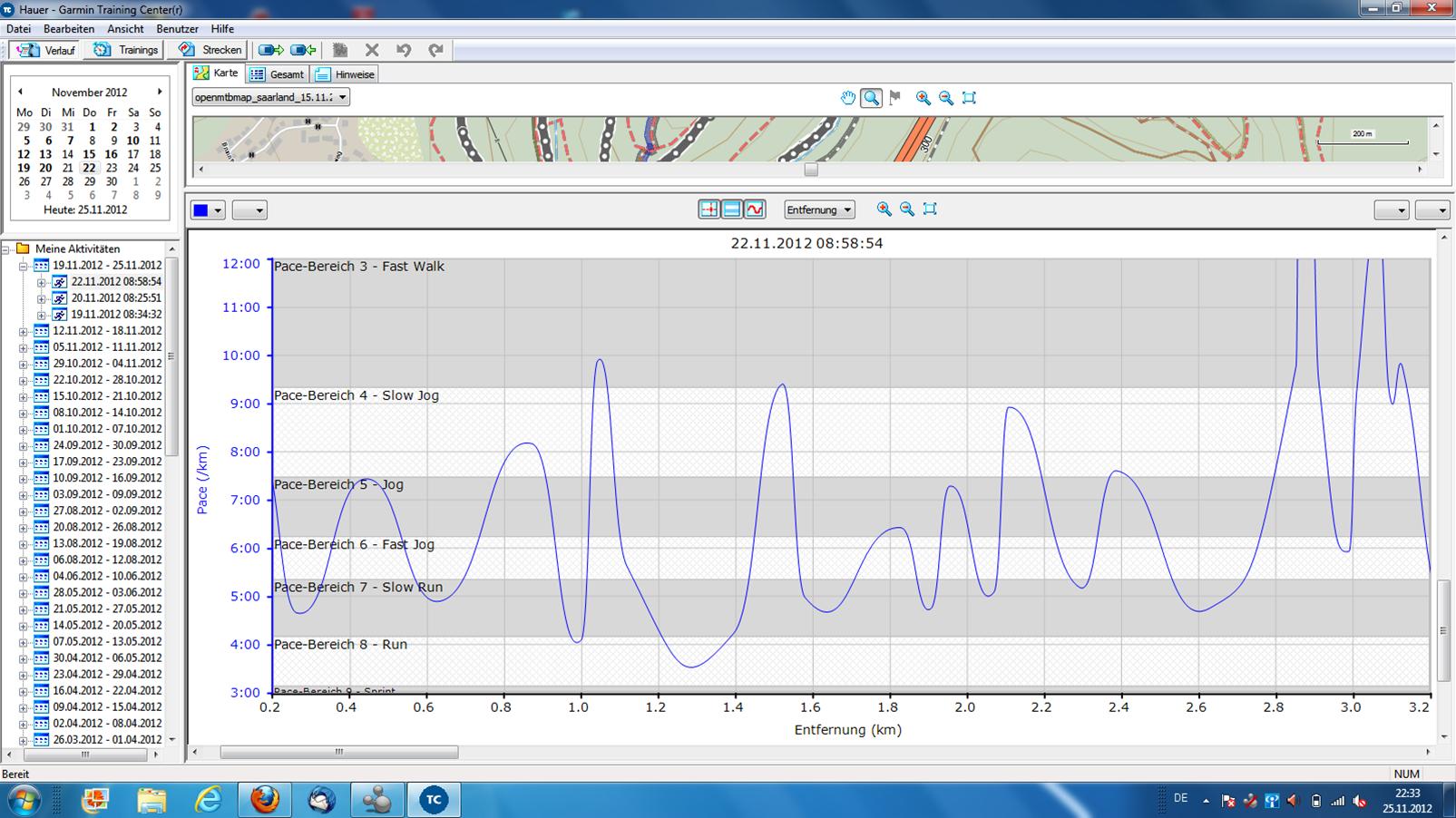Click the map zoom-out magnifier icon

point(945,98)
